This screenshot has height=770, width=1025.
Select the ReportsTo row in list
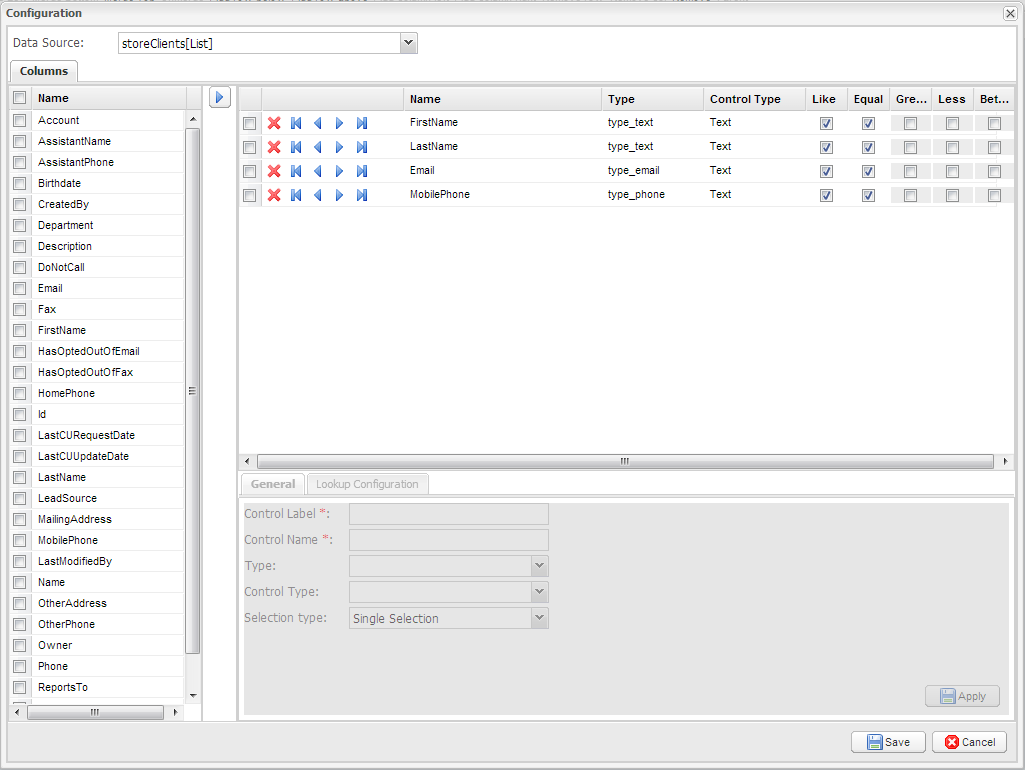pos(97,687)
